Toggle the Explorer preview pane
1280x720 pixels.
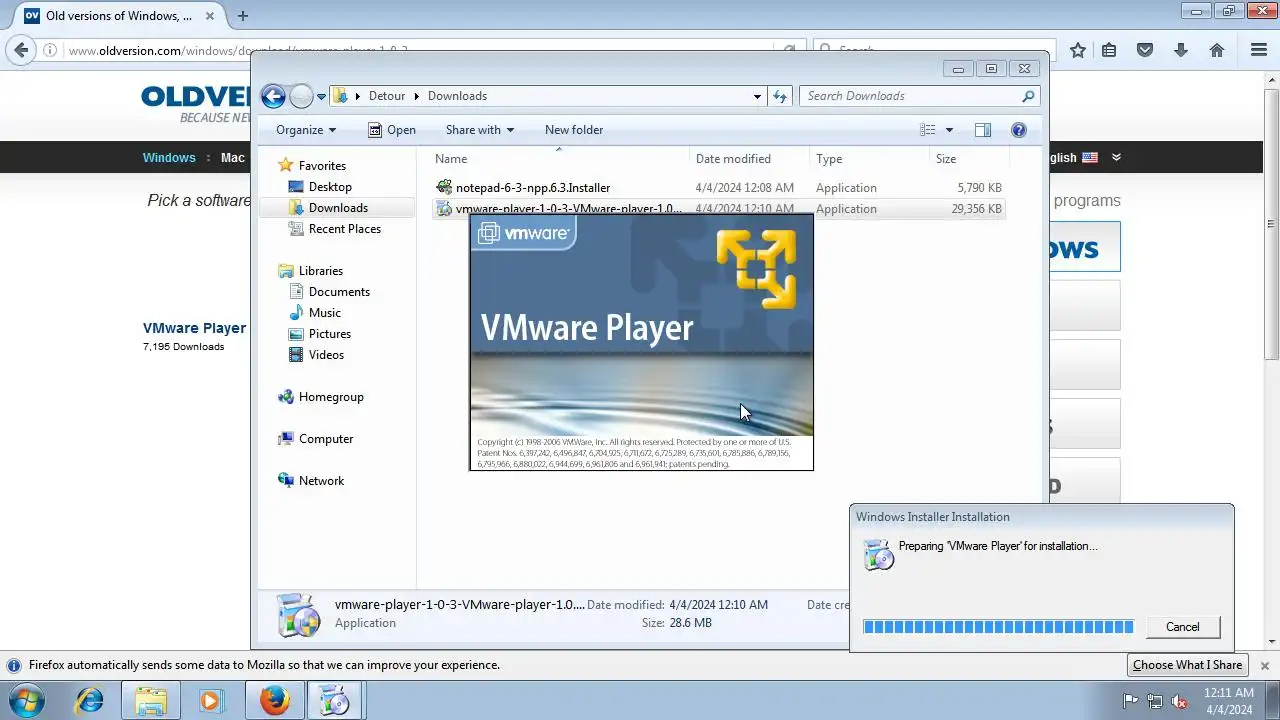(983, 130)
